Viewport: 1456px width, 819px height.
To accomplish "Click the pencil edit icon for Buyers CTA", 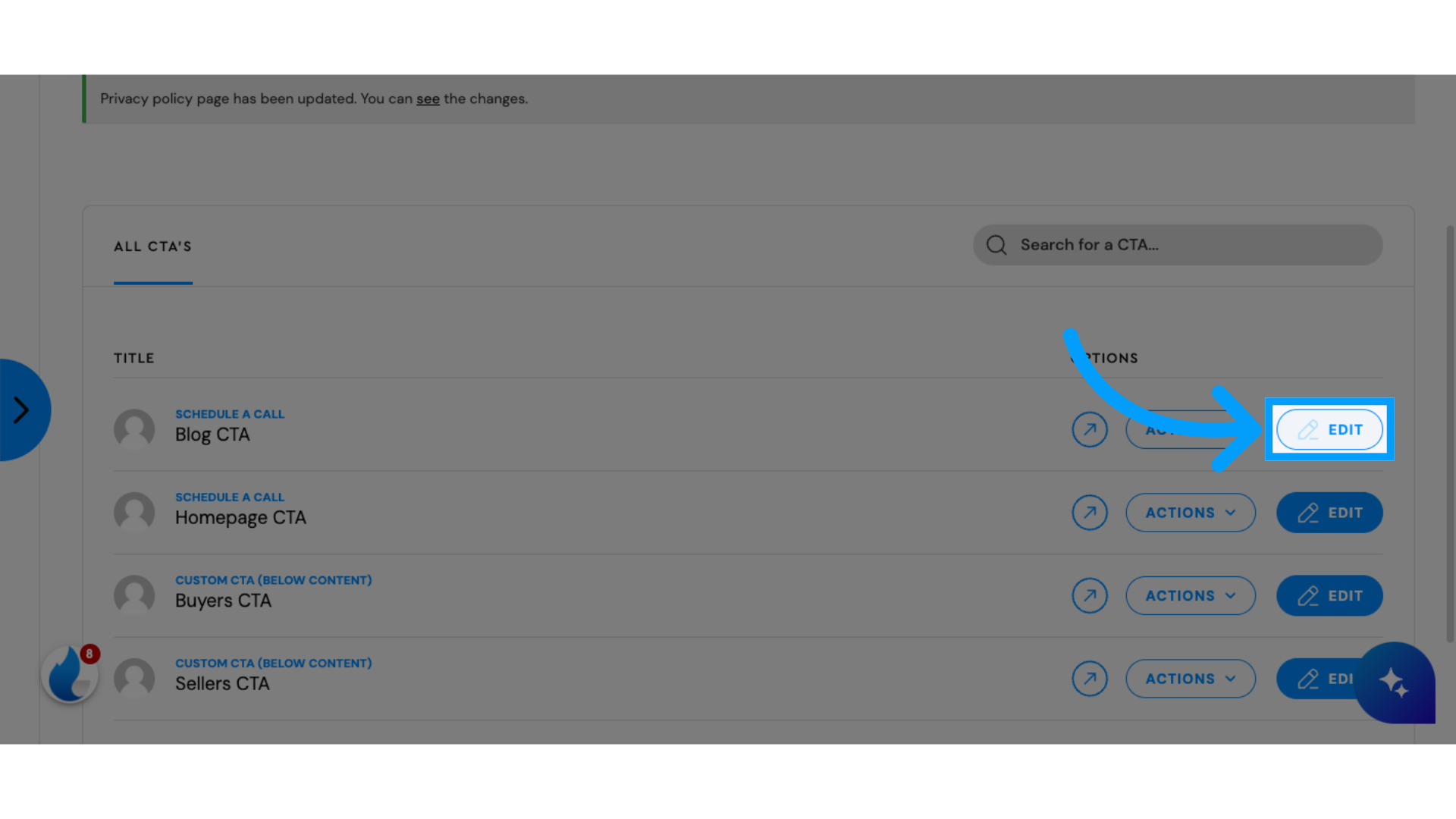I will [1308, 595].
